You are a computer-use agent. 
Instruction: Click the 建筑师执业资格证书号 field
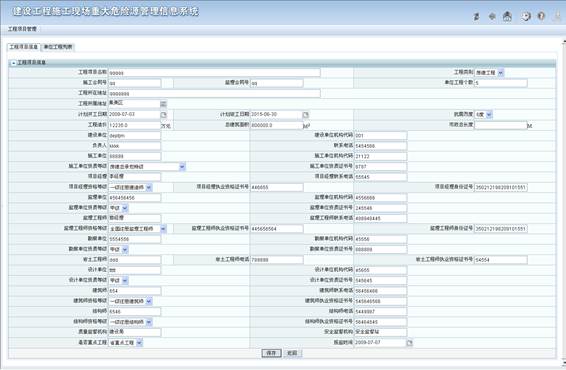pos(380,301)
